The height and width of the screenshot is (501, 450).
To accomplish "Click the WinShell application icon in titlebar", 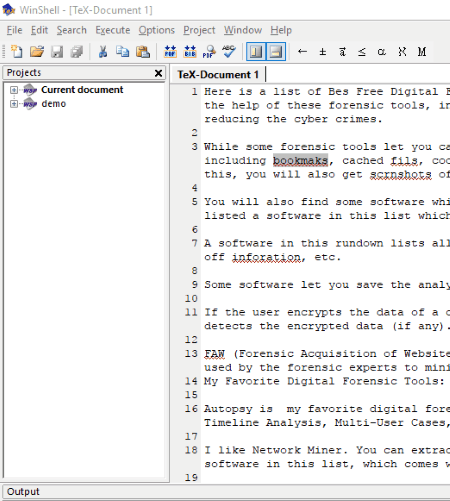I will pos(8,10).
